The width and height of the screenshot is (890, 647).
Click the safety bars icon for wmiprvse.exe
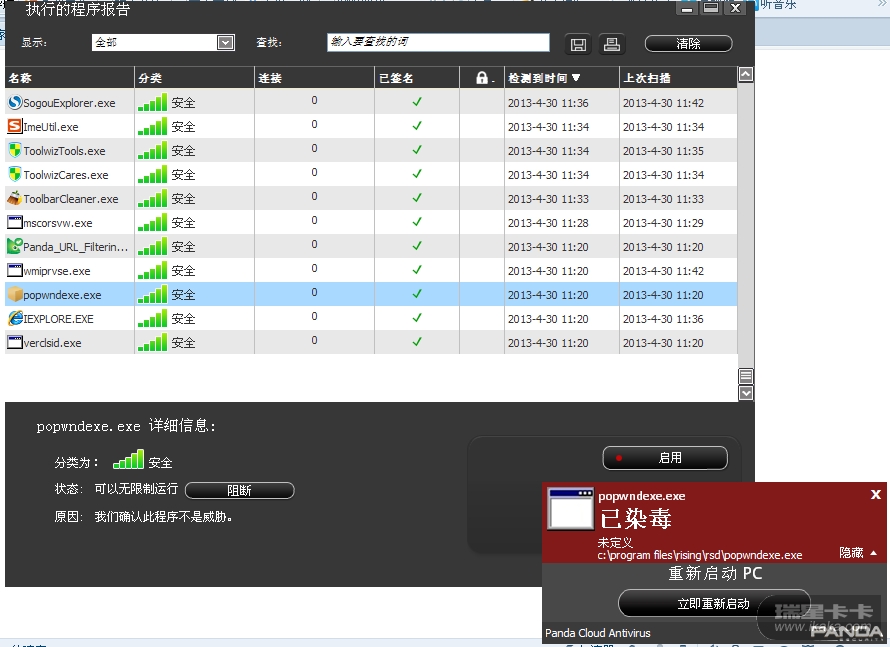(152, 270)
